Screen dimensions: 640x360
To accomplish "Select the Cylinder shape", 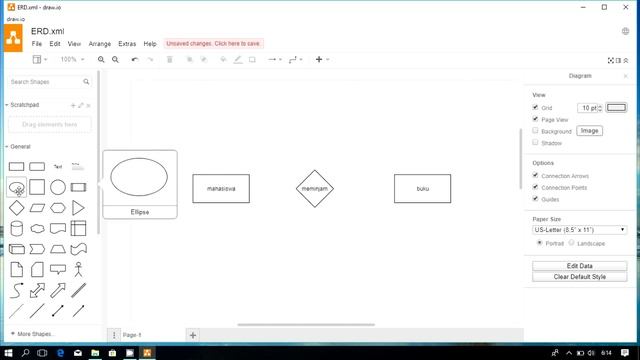I will [16, 229].
